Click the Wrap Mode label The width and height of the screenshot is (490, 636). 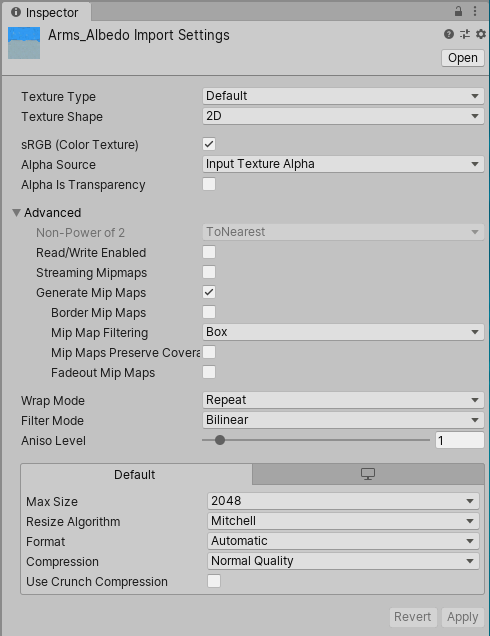(x=53, y=401)
